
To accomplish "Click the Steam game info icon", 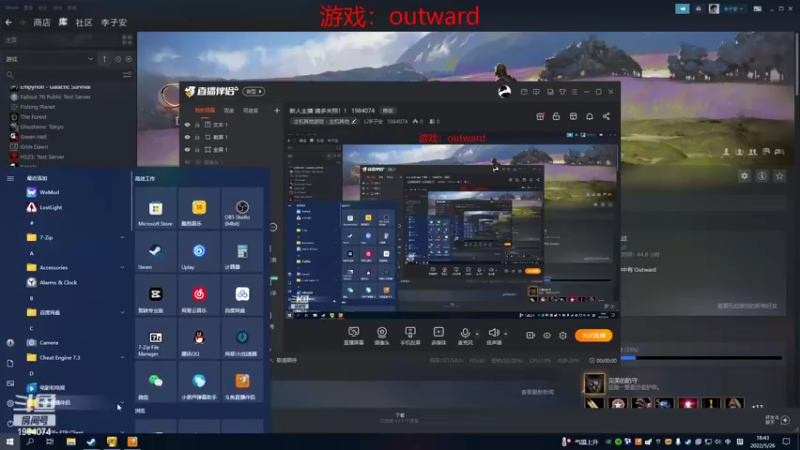I will (762, 176).
